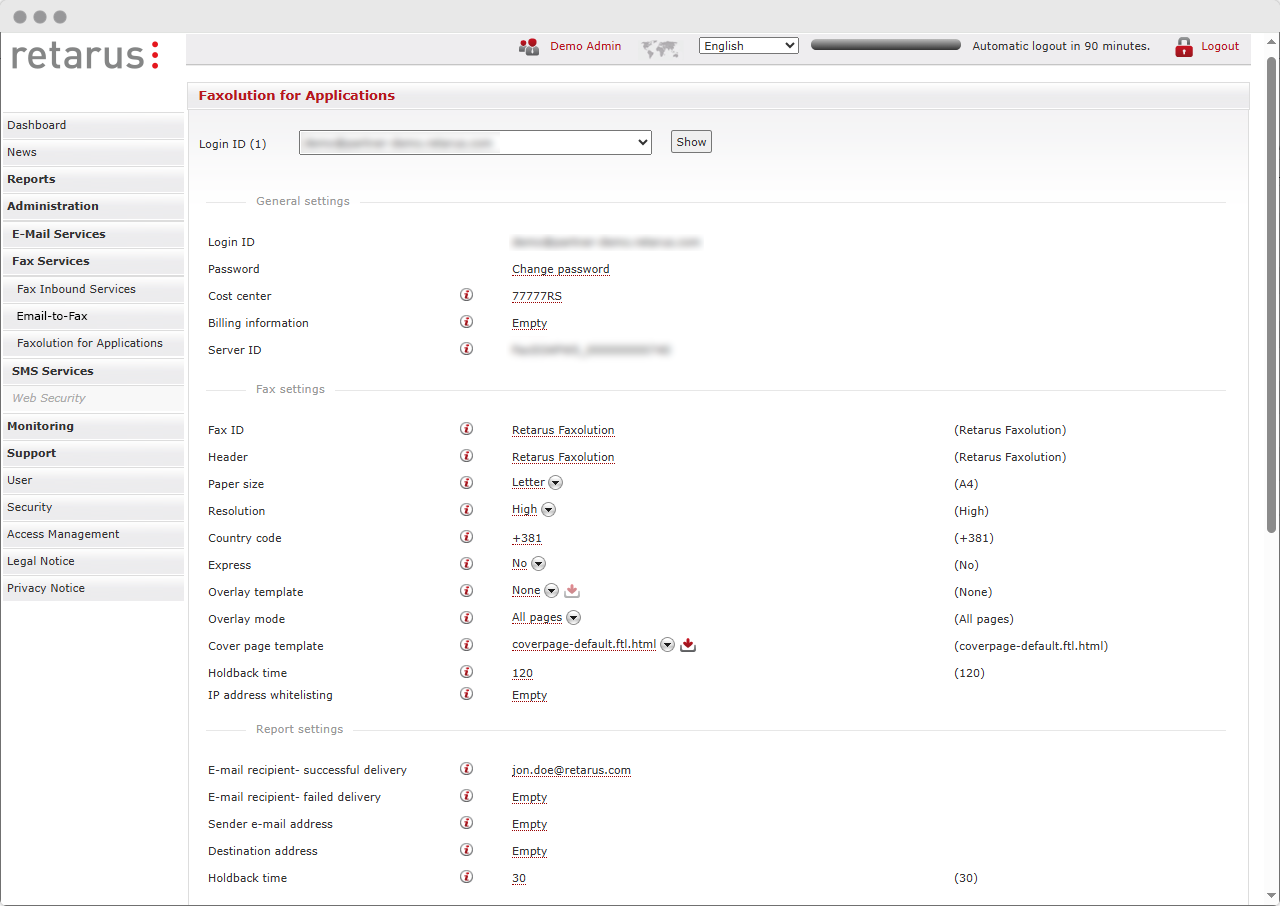Expand Express No dropdown arrow

[x=538, y=564]
